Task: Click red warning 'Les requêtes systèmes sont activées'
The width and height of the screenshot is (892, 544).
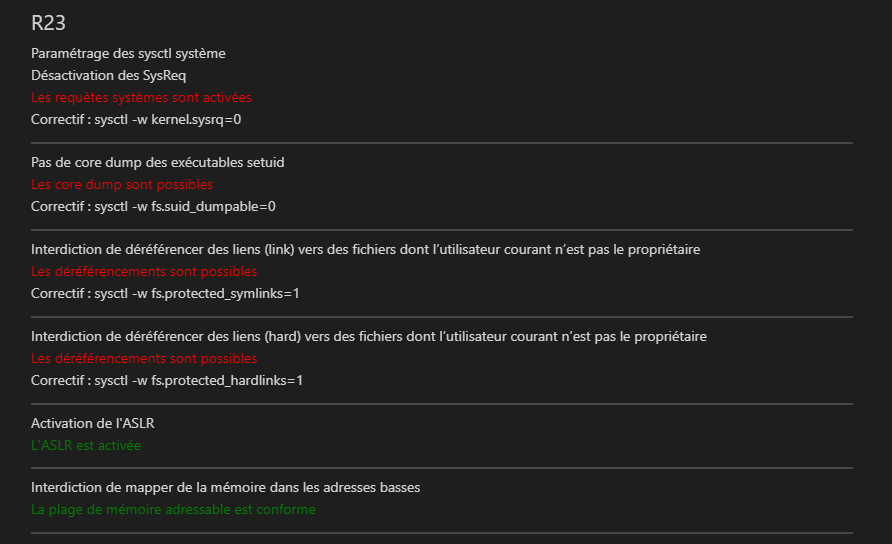Action: [141, 97]
